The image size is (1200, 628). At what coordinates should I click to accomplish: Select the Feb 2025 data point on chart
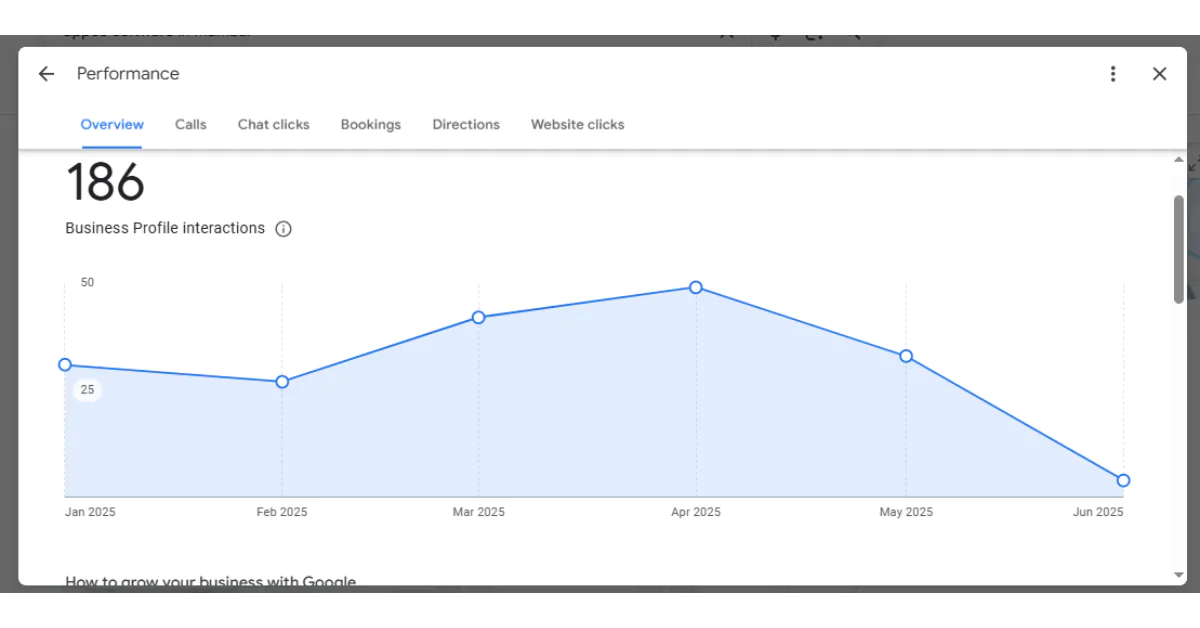click(x=282, y=382)
